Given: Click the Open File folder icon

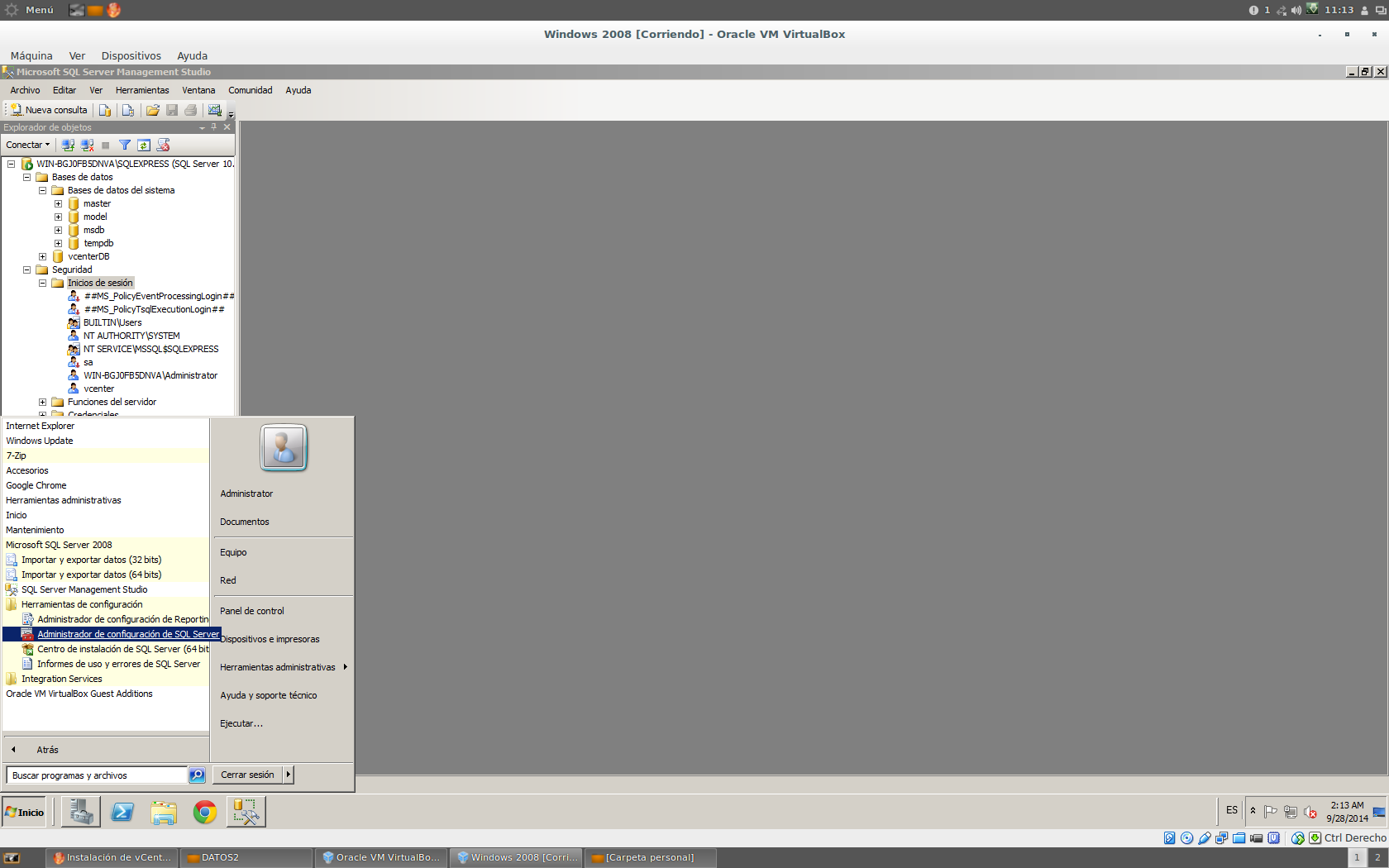Looking at the screenshot, I should pos(153,110).
